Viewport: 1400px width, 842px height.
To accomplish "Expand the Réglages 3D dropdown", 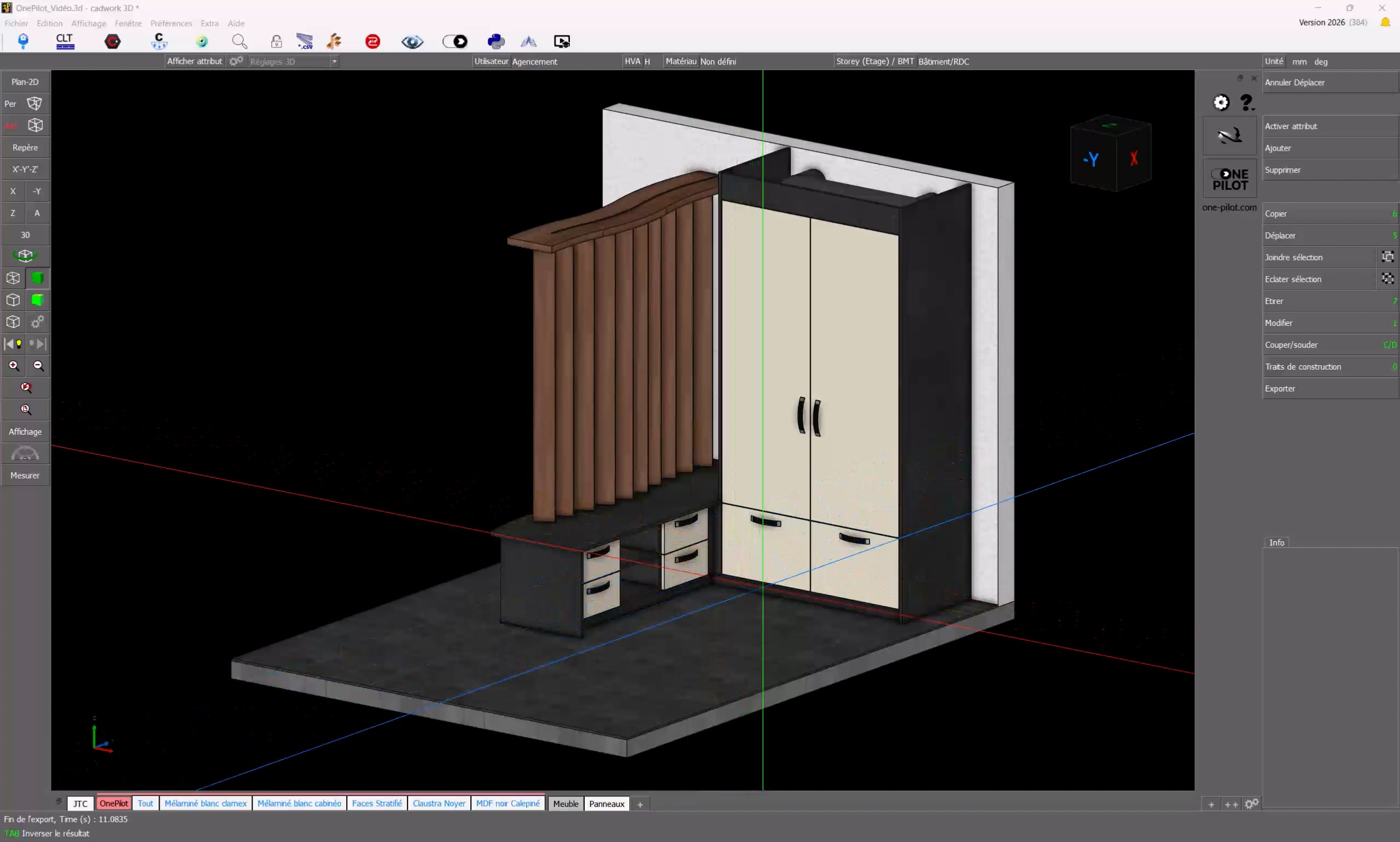I will 334,61.
